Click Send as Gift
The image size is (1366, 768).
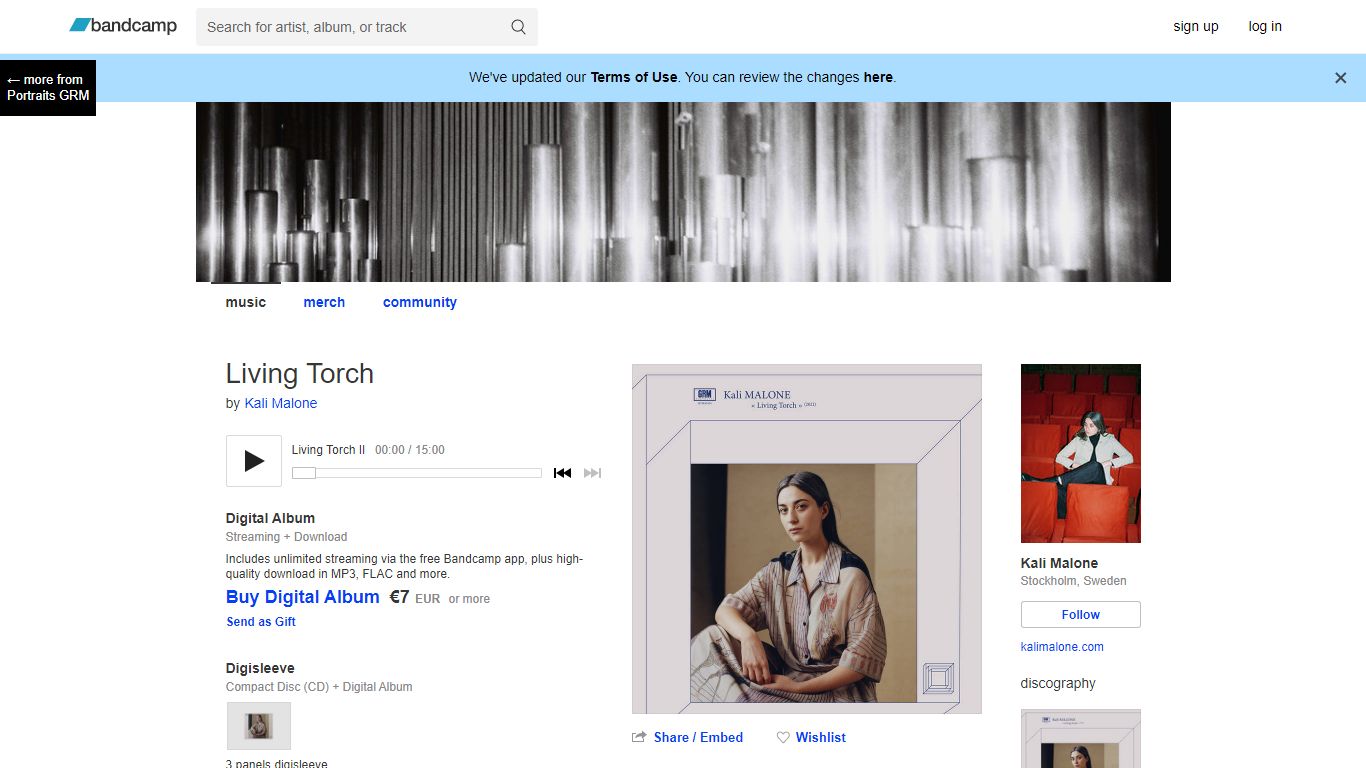click(x=261, y=622)
